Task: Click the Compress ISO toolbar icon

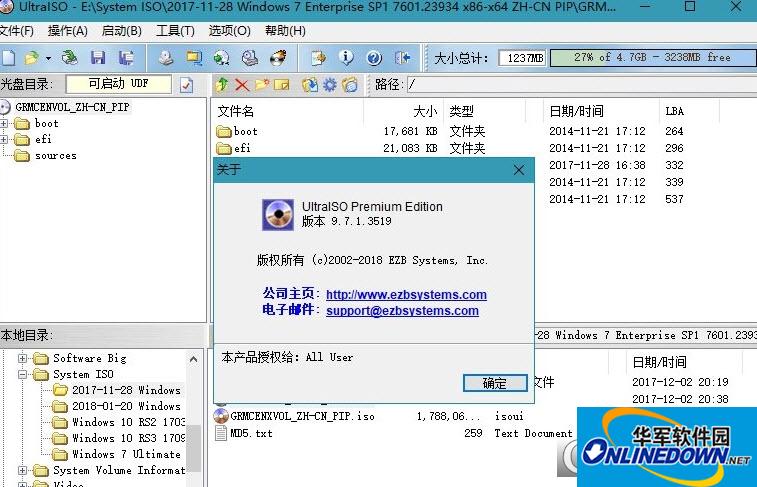Action: click(x=194, y=58)
